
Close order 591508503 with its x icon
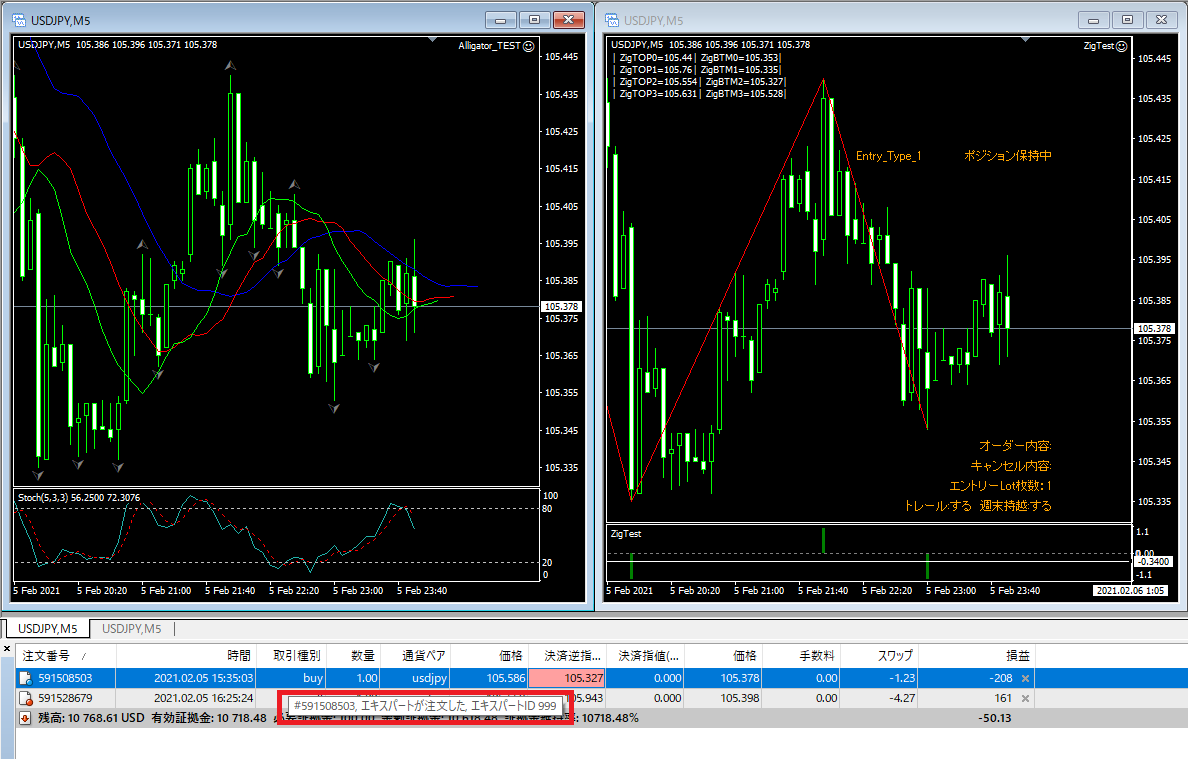click(x=1024, y=678)
